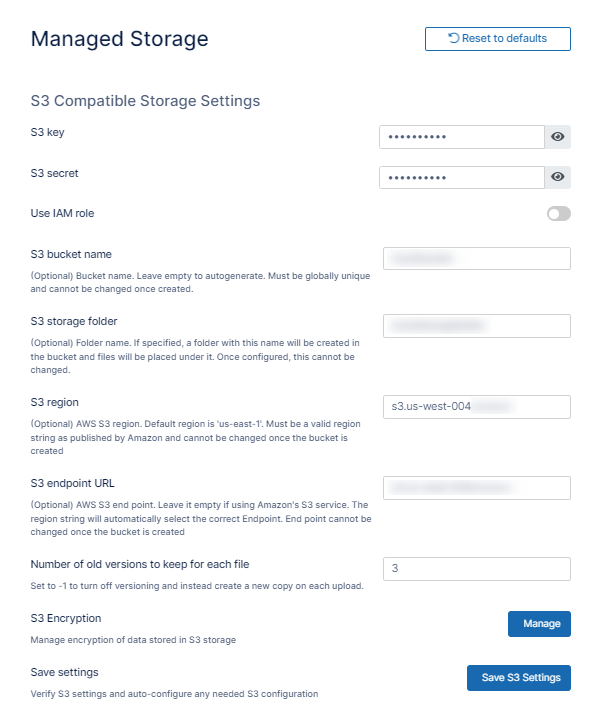Click the Save settings label text

point(65,672)
